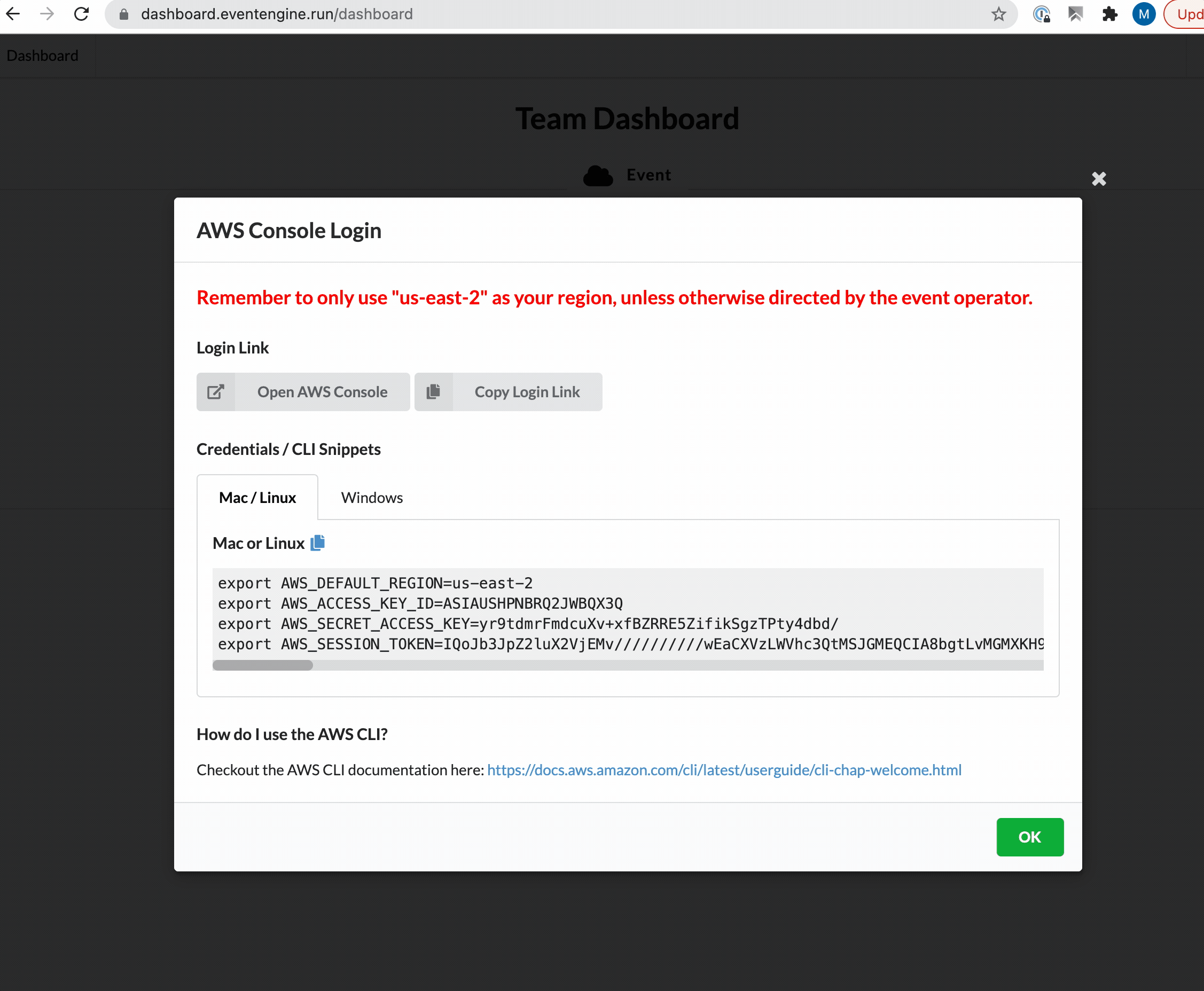This screenshot has width=1204, height=991.
Task: Click the copy icon on Copy Login Link
Action: point(434,391)
